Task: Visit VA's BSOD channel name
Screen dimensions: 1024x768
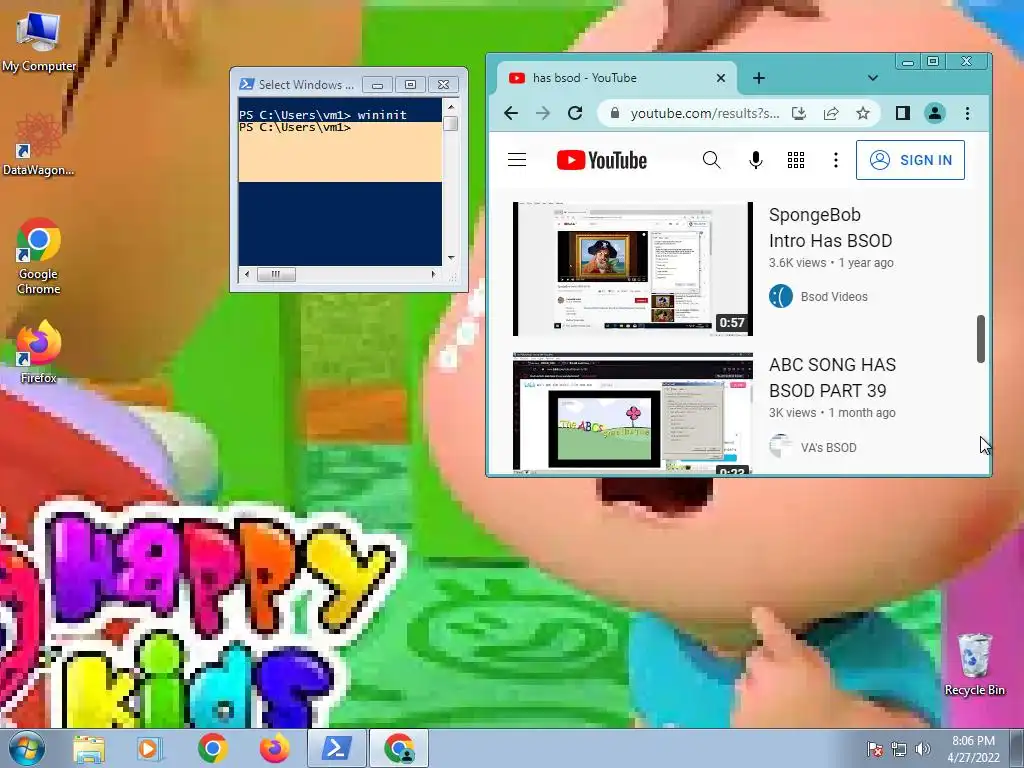Action: coord(828,447)
